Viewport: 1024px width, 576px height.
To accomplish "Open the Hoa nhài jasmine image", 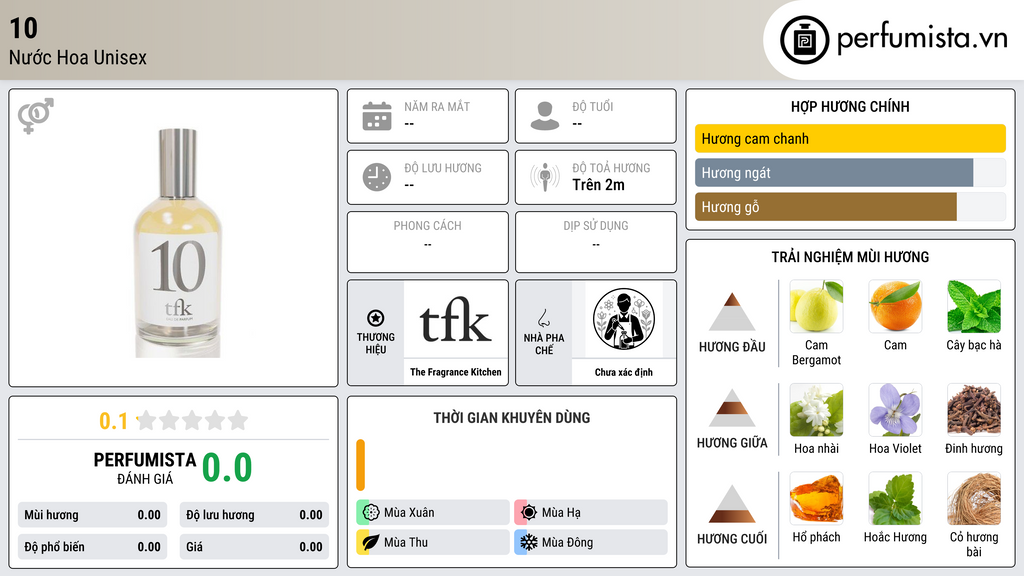I will (x=816, y=409).
